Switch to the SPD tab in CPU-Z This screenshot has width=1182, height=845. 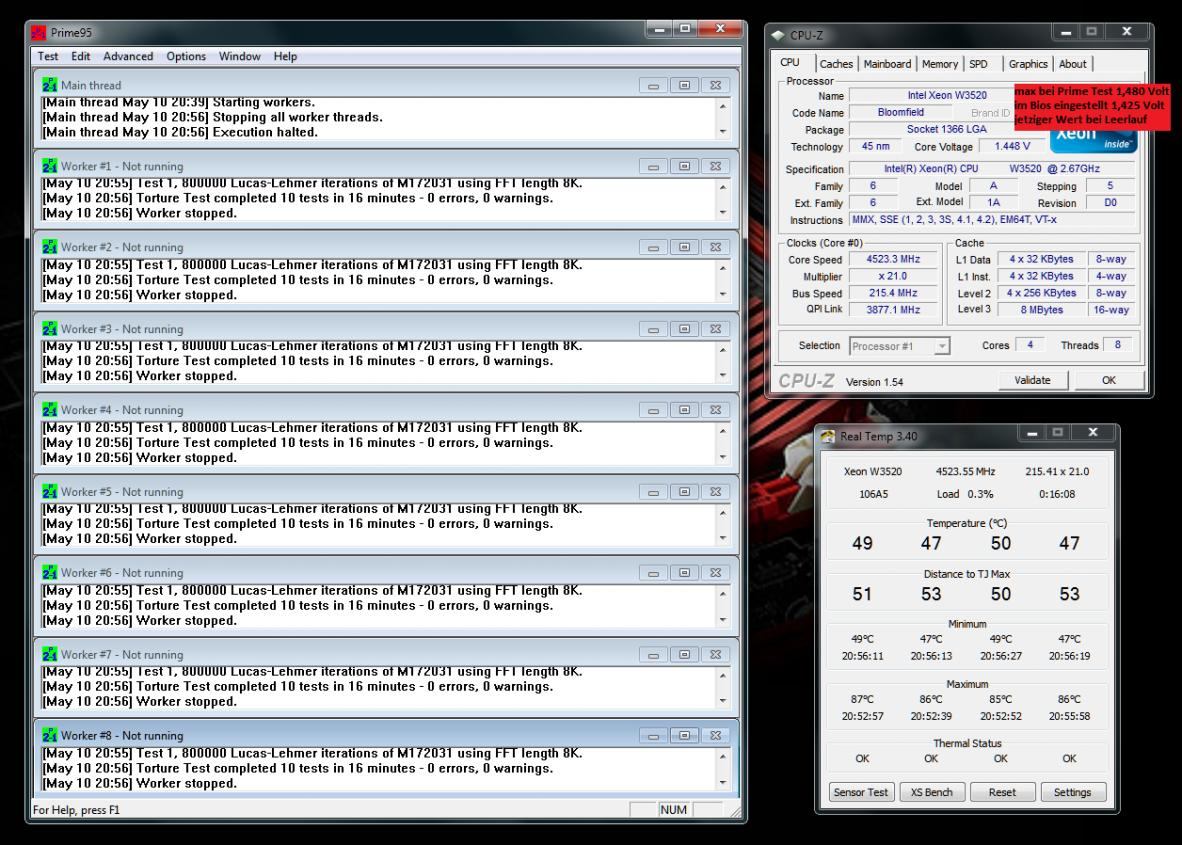(978, 64)
